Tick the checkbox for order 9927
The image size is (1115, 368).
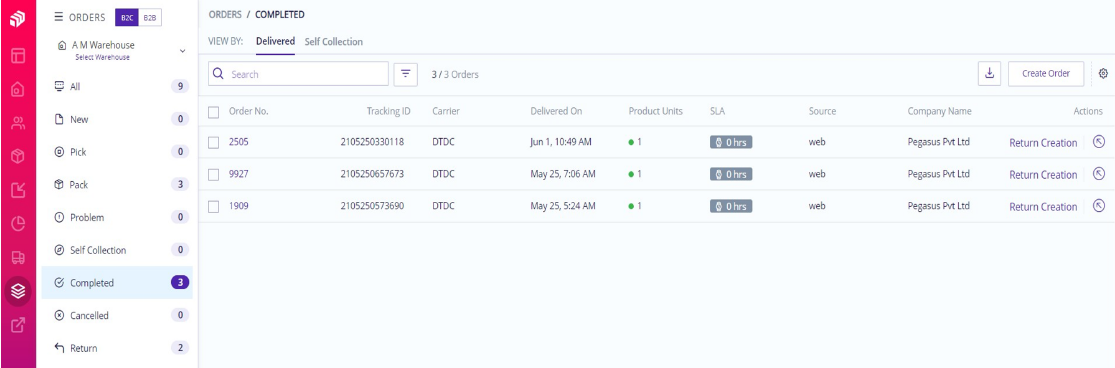213,174
